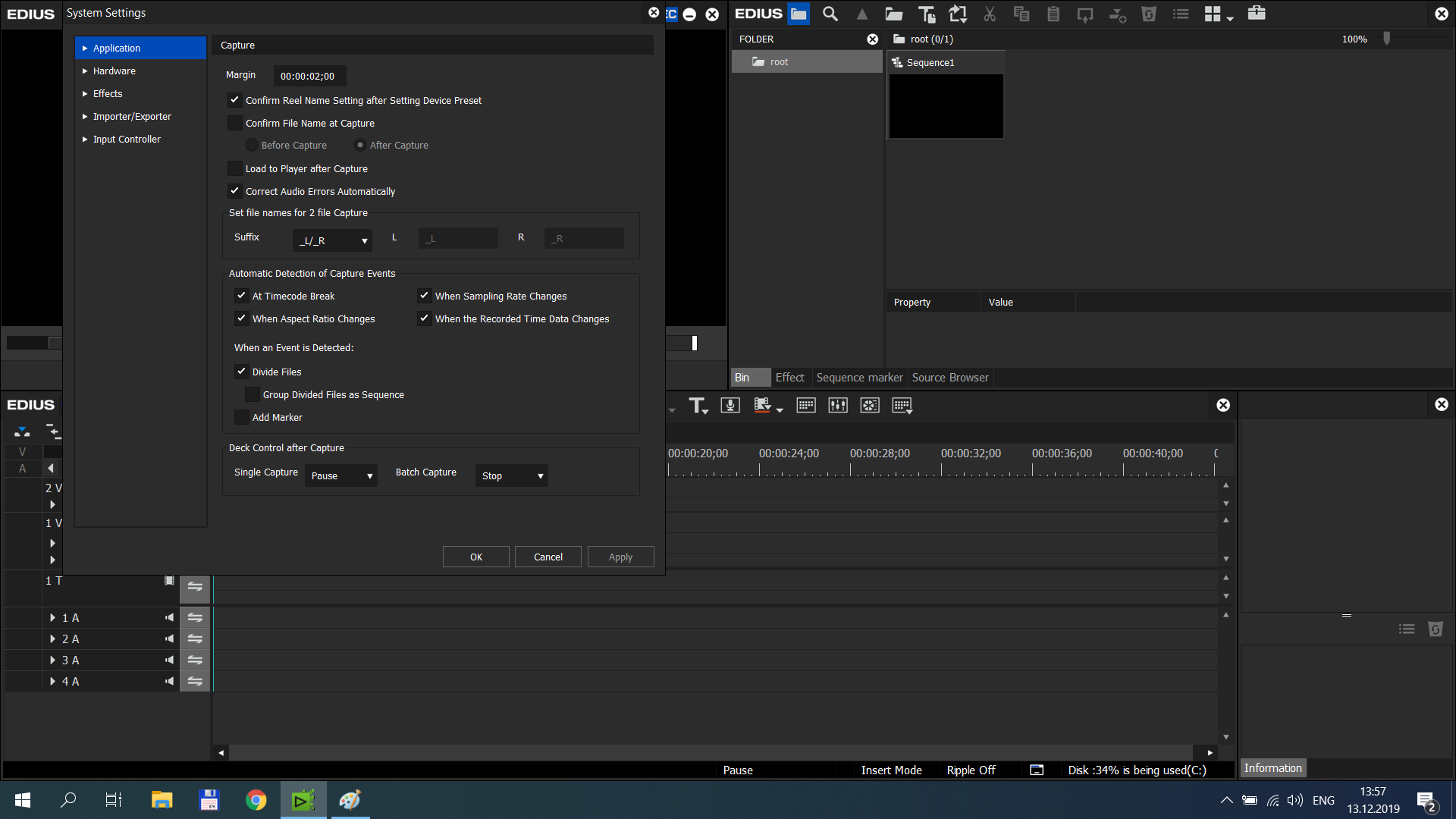This screenshot has width=1456, height=819.
Task: Click the Add Clip folder icon in Bin
Action: coord(894,14)
